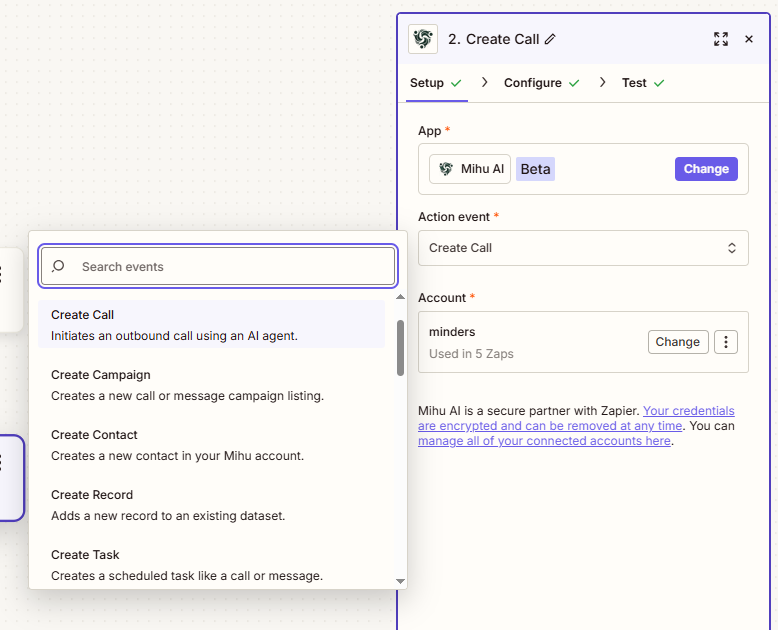Select Create Campaign event option

tap(211, 385)
